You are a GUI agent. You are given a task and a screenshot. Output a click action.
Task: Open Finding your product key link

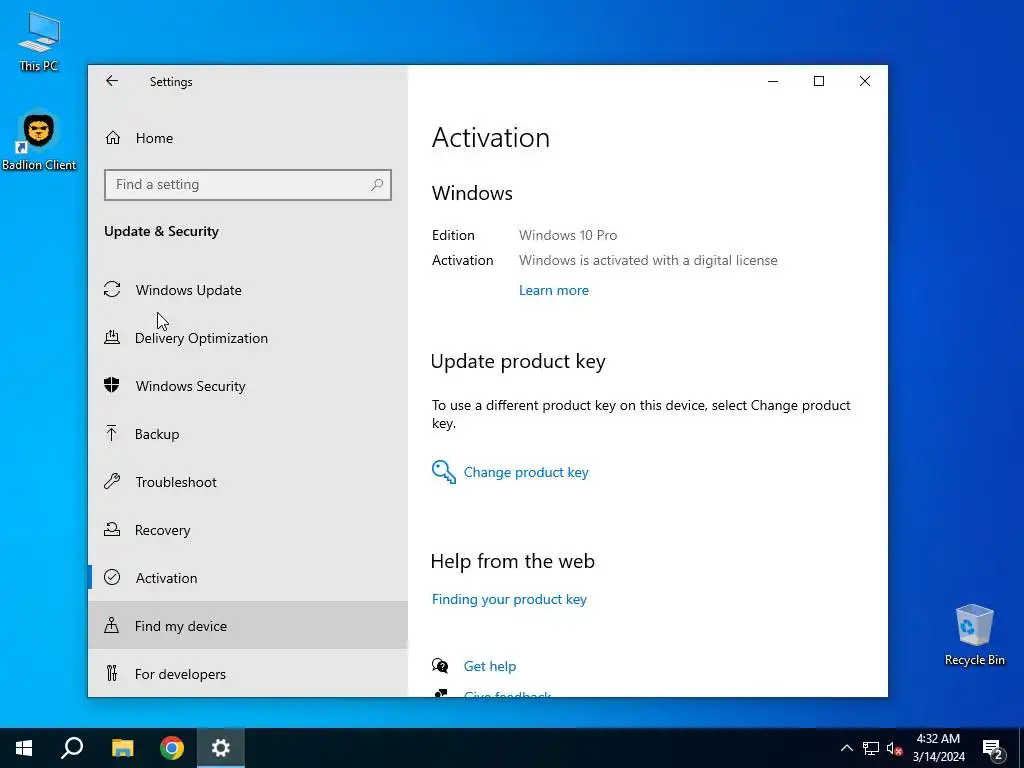[x=509, y=599]
